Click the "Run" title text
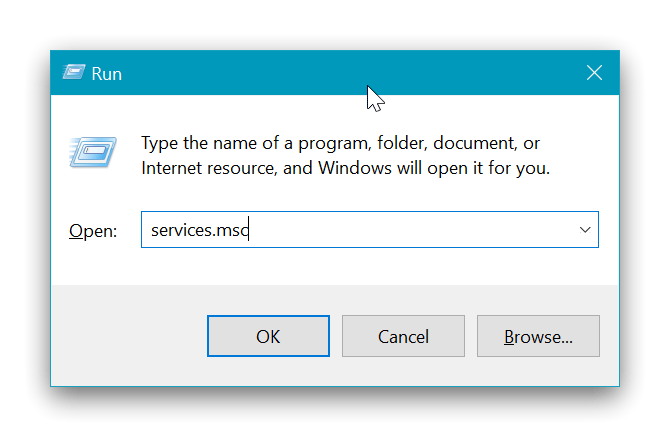The image size is (670, 437). tap(106, 74)
